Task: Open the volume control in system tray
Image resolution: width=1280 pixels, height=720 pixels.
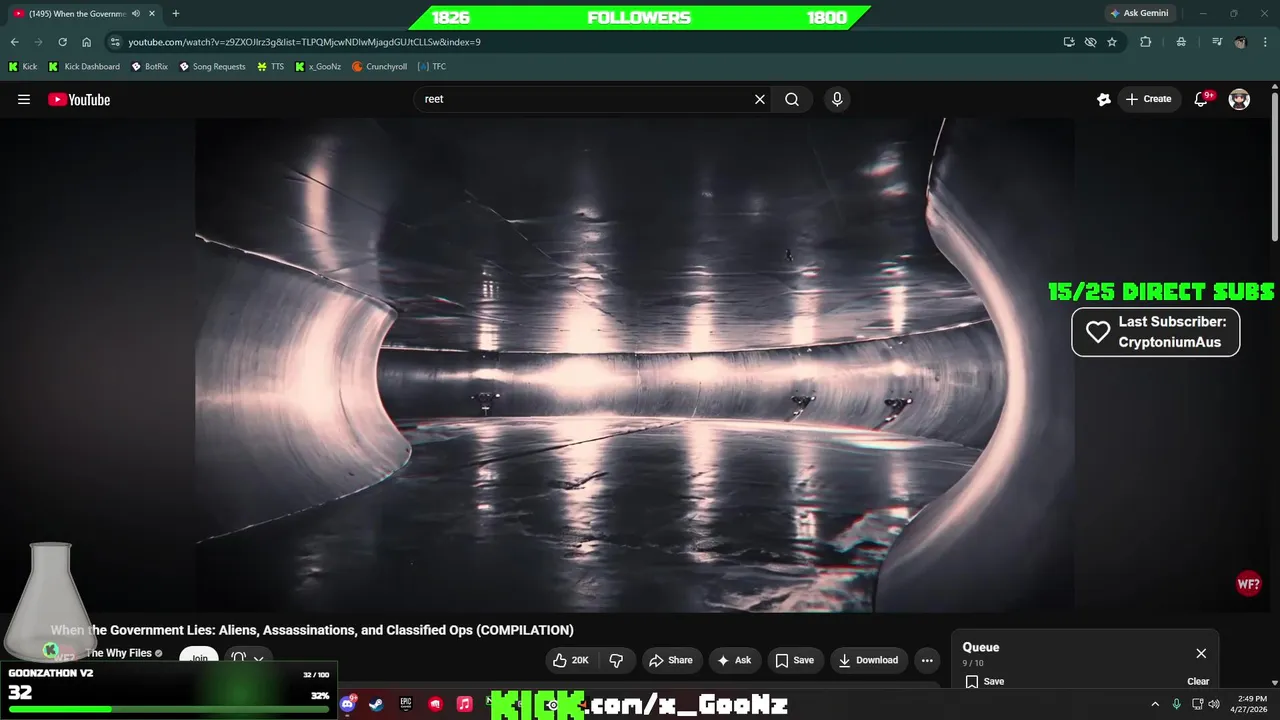Action: pos(1213,704)
